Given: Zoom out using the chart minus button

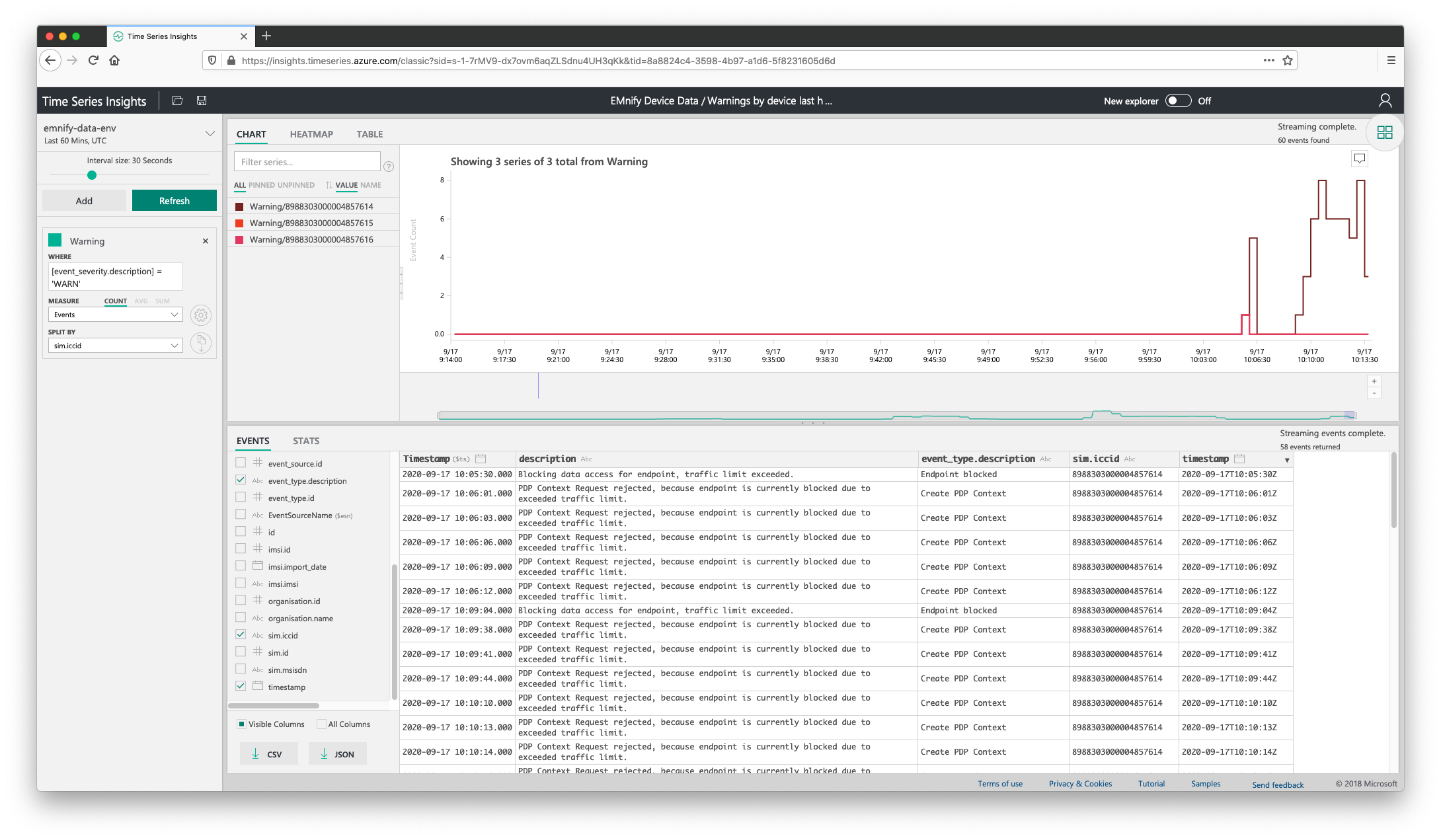Looking at the screenshot, I should (x=1374, y=393).
